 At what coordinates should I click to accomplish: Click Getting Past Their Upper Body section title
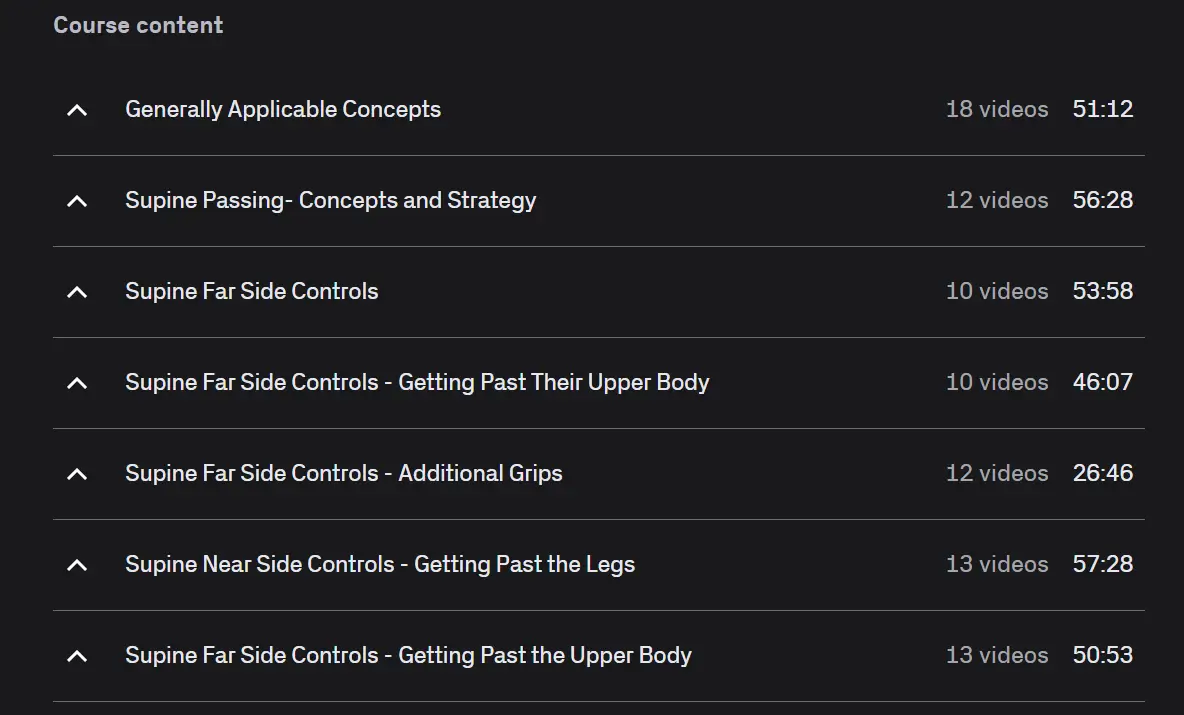click(x=417, y=382)
